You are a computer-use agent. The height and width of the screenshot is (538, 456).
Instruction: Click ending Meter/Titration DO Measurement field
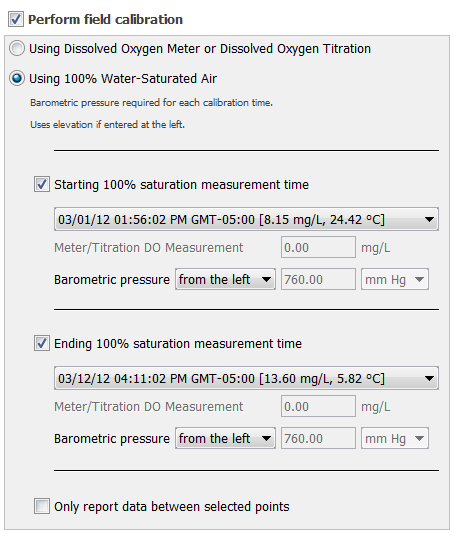click(318, 406)
